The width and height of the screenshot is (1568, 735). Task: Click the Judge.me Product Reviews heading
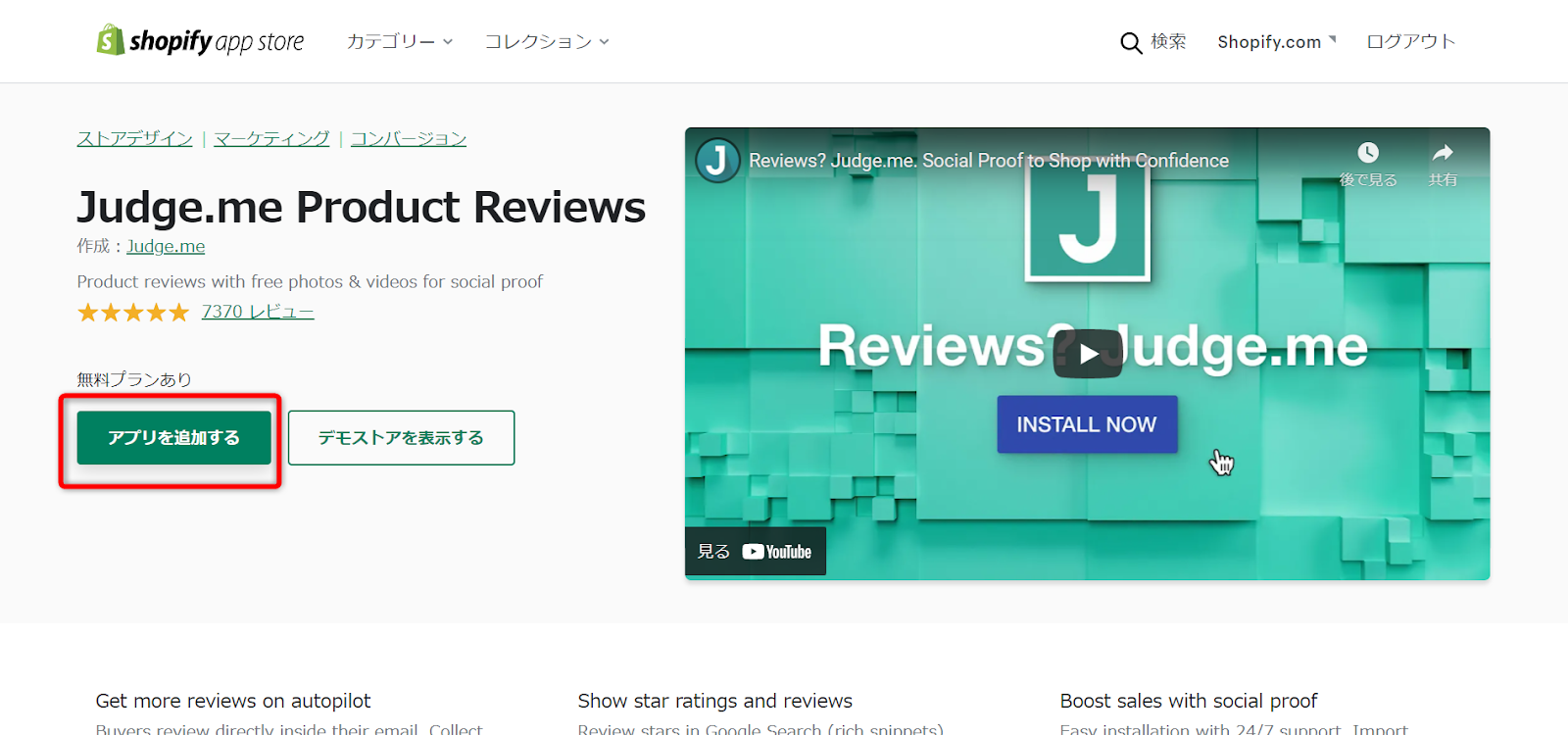click(x=362, y=207)
